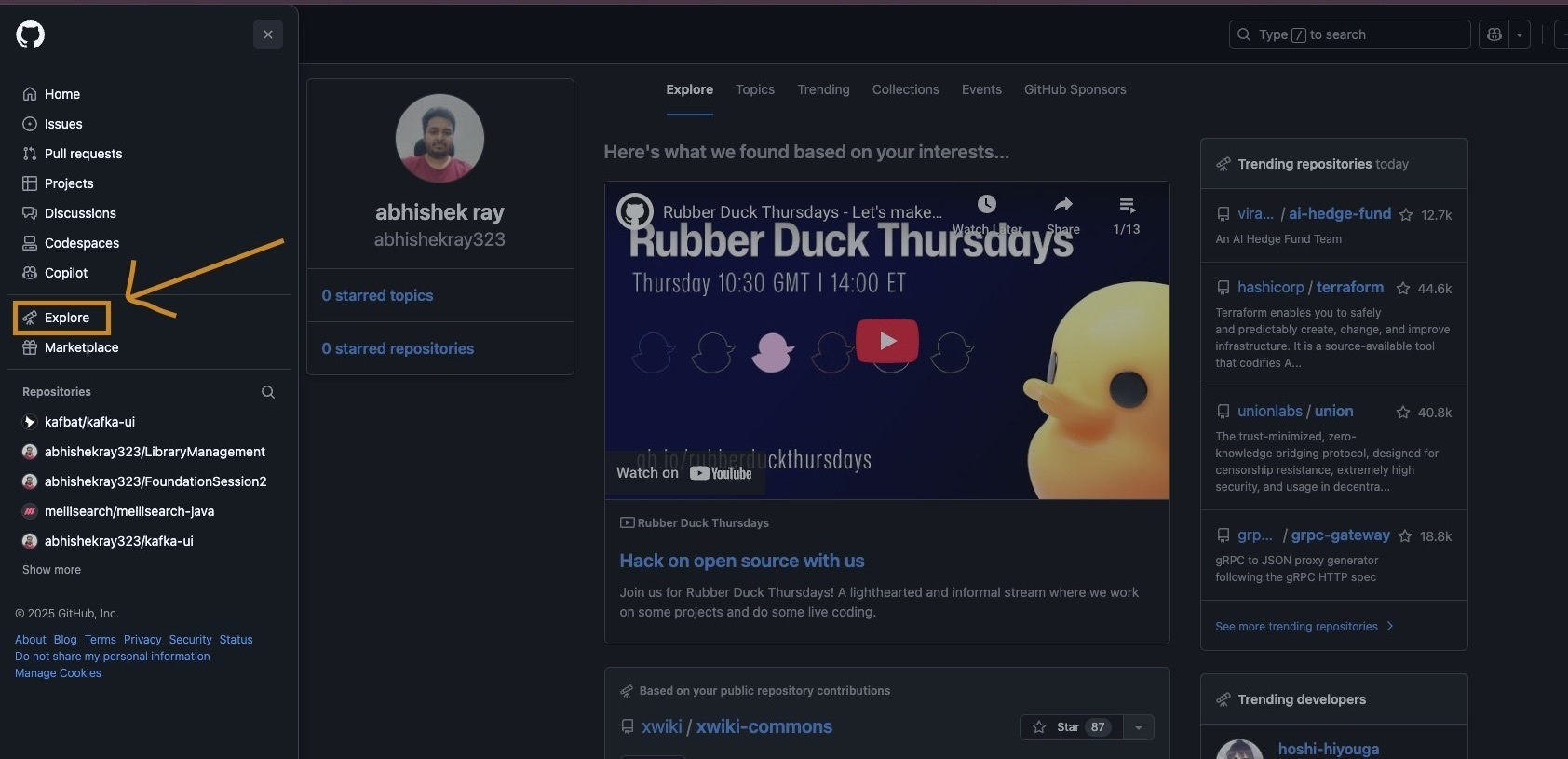
Task: Star the xwiki-commons repository
Action: point(1072,727)
